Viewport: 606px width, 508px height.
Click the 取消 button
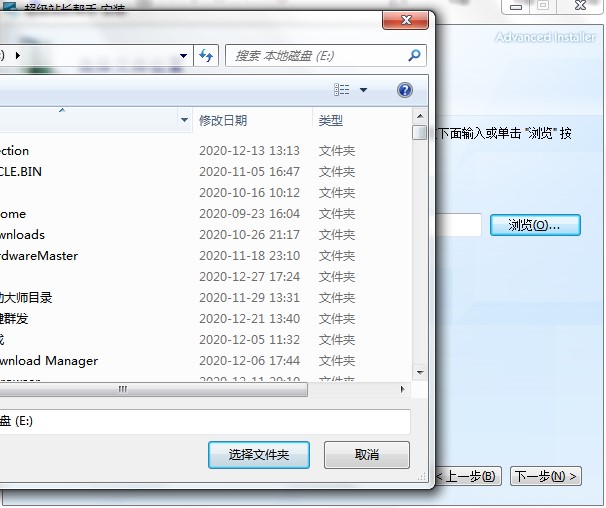(366, 455)
